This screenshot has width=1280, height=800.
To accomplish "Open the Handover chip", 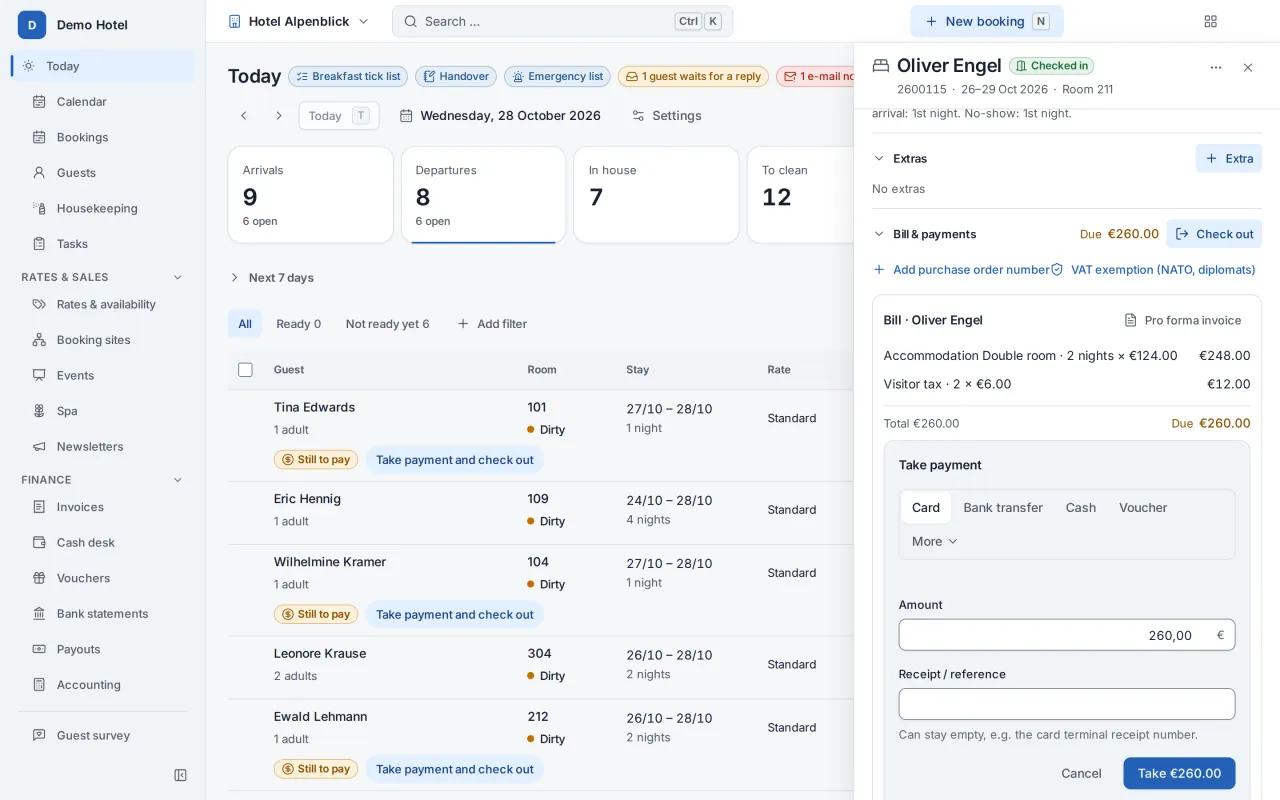I will click(456, 76).
